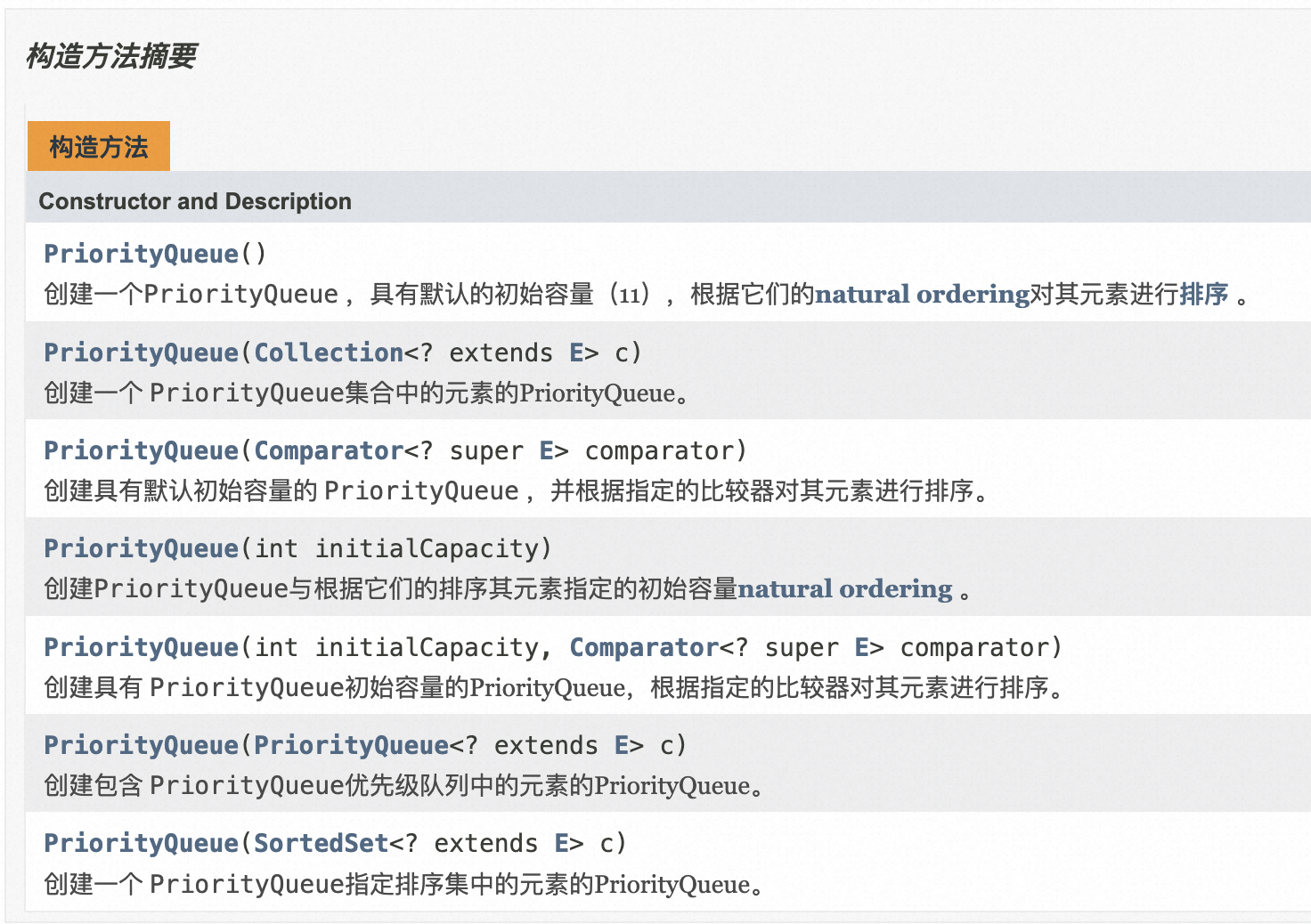Click description 创建具有默认初始容量的 PriorityQueue

517,490
